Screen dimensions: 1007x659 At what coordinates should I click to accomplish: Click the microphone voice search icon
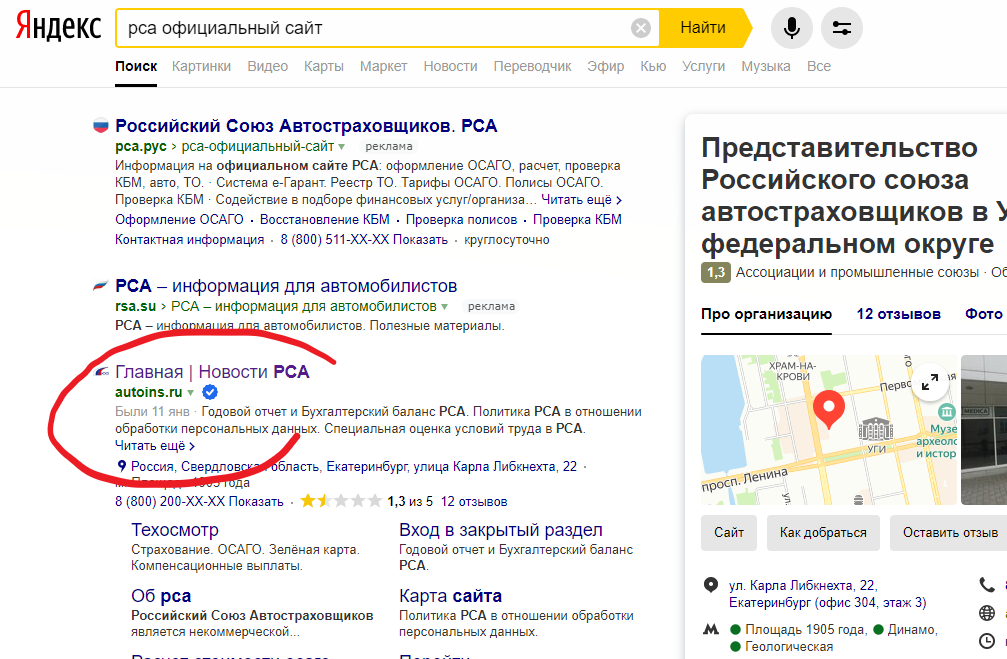[791, 27]
